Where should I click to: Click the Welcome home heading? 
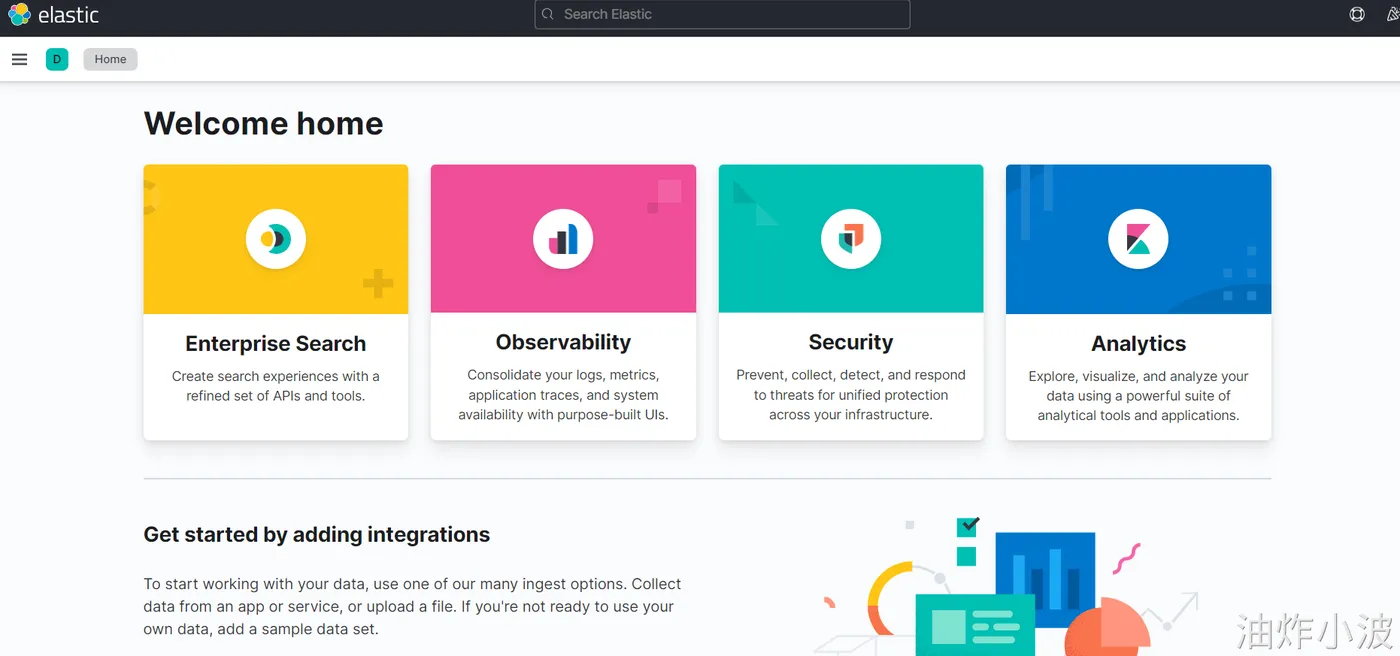coord(264,124)
